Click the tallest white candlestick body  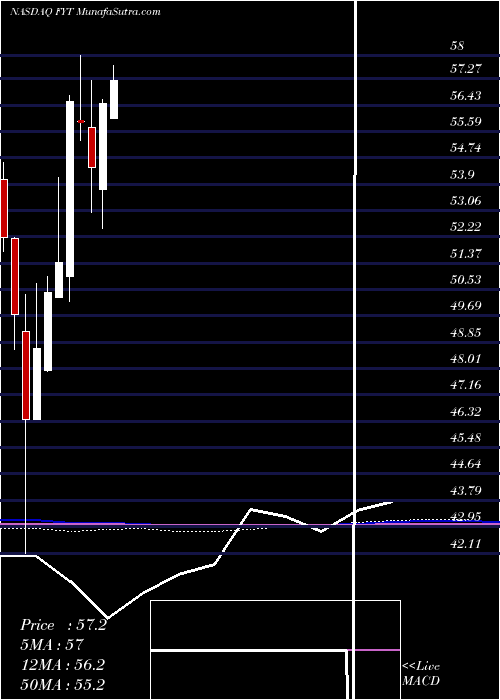(x=70, y=189)
